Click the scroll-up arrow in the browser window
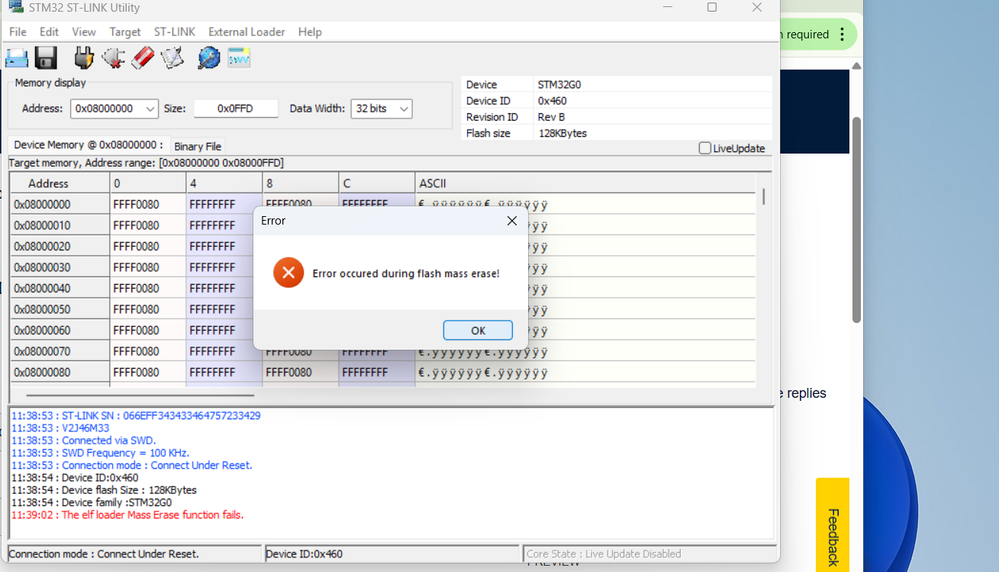 [x=856, y=66]
